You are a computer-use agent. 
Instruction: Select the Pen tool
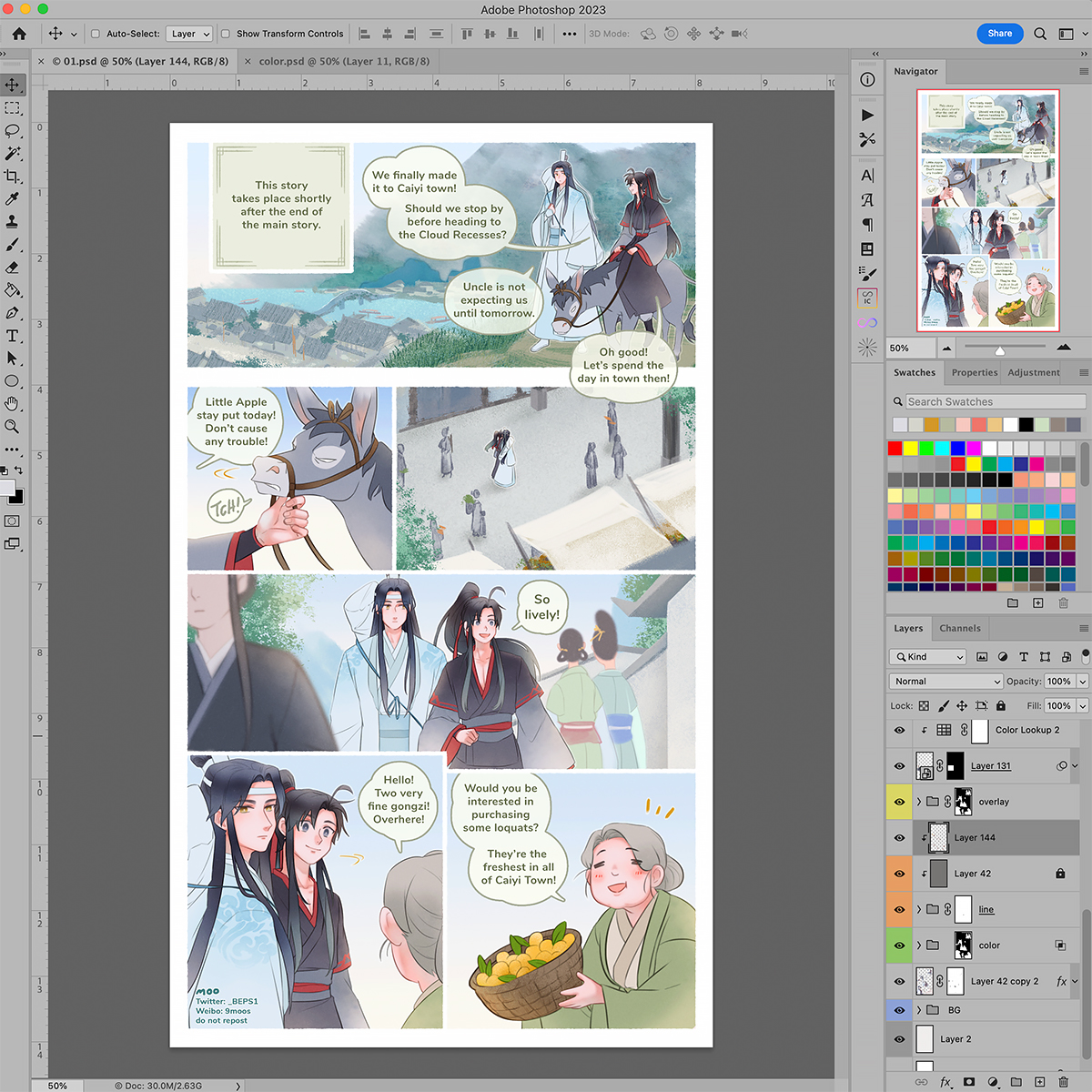12,313
